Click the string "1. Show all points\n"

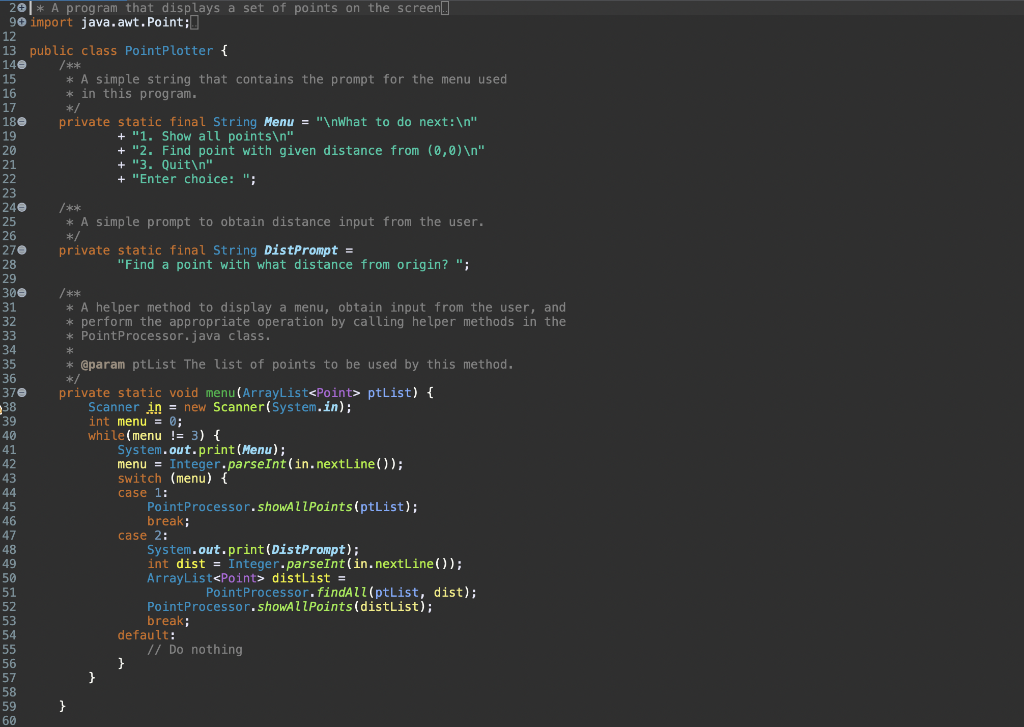tap(213, 137)
